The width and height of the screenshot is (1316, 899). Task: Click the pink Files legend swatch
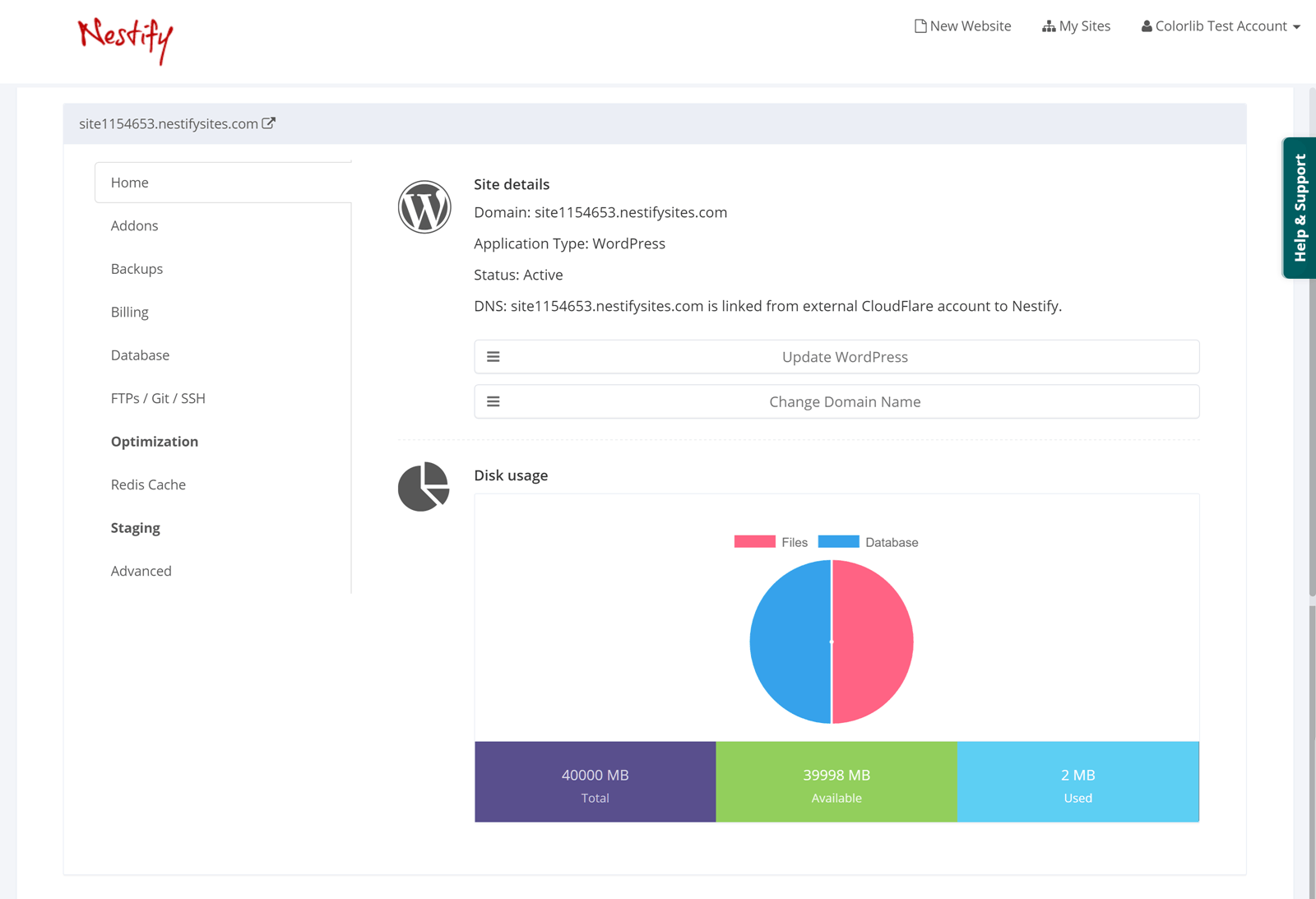[753, 541]
